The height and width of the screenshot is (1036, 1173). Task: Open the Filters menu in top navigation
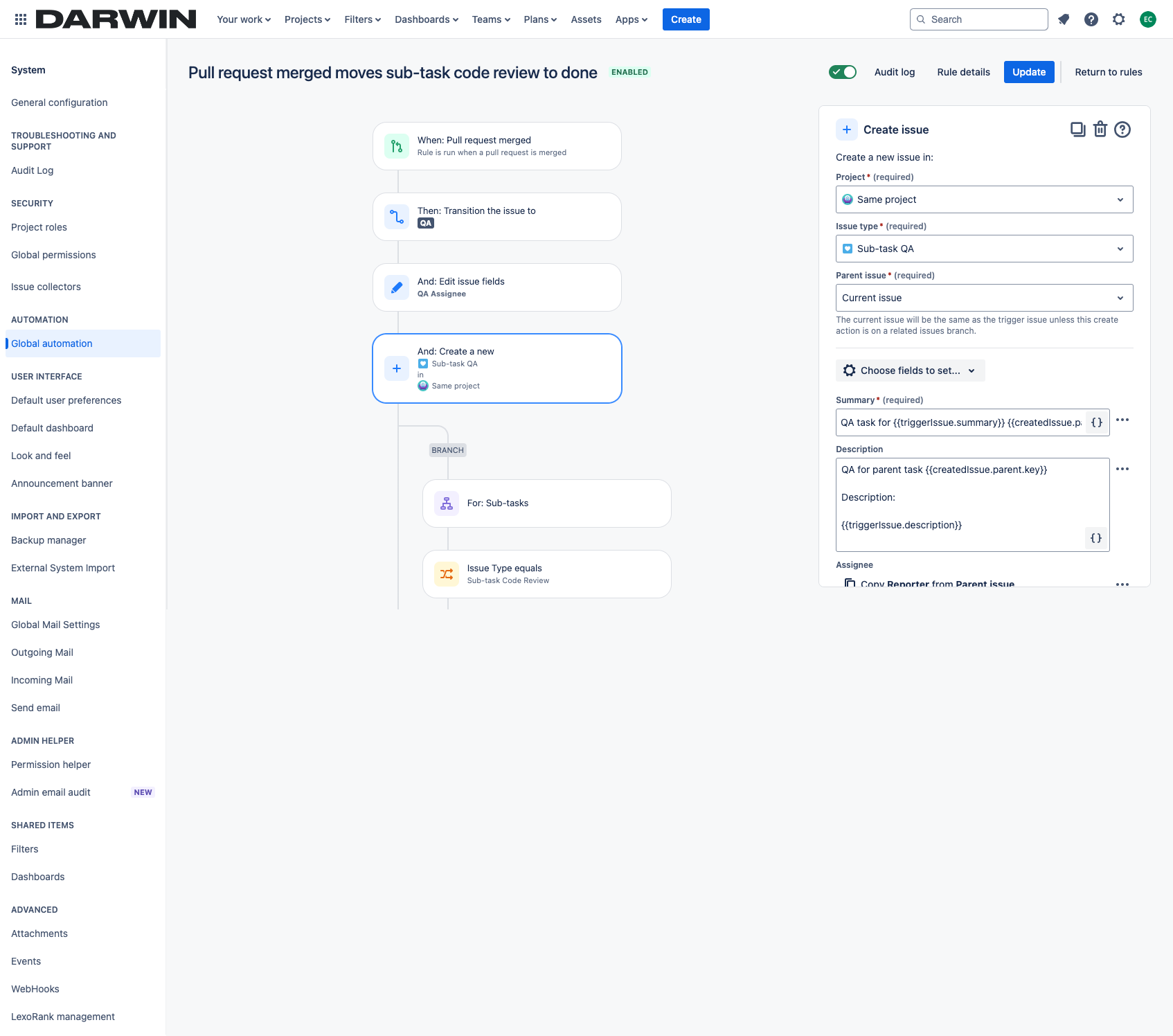(x=363, y=19)
